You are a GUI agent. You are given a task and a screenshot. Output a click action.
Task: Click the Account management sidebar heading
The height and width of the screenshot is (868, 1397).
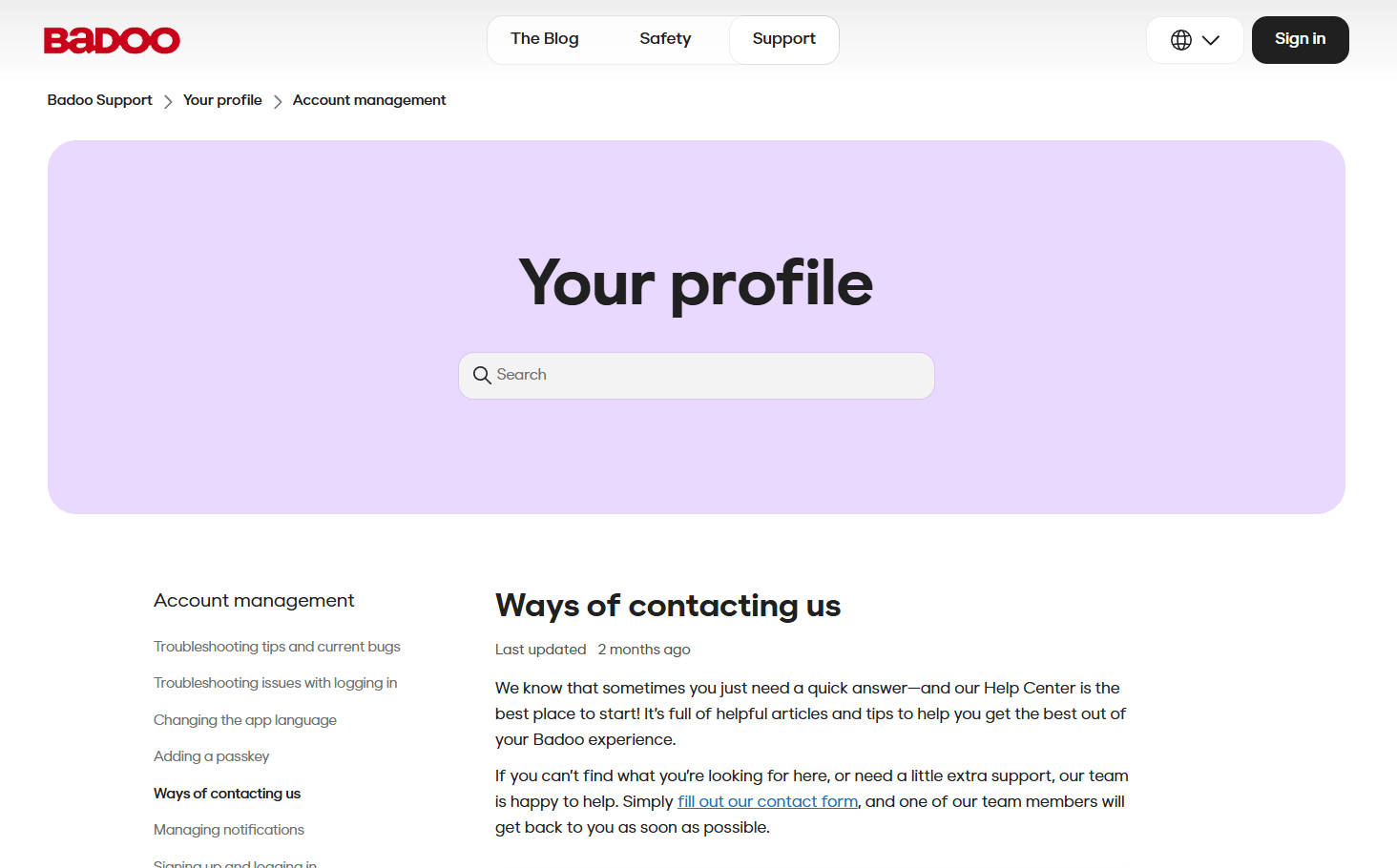click(x=254, y=601)
